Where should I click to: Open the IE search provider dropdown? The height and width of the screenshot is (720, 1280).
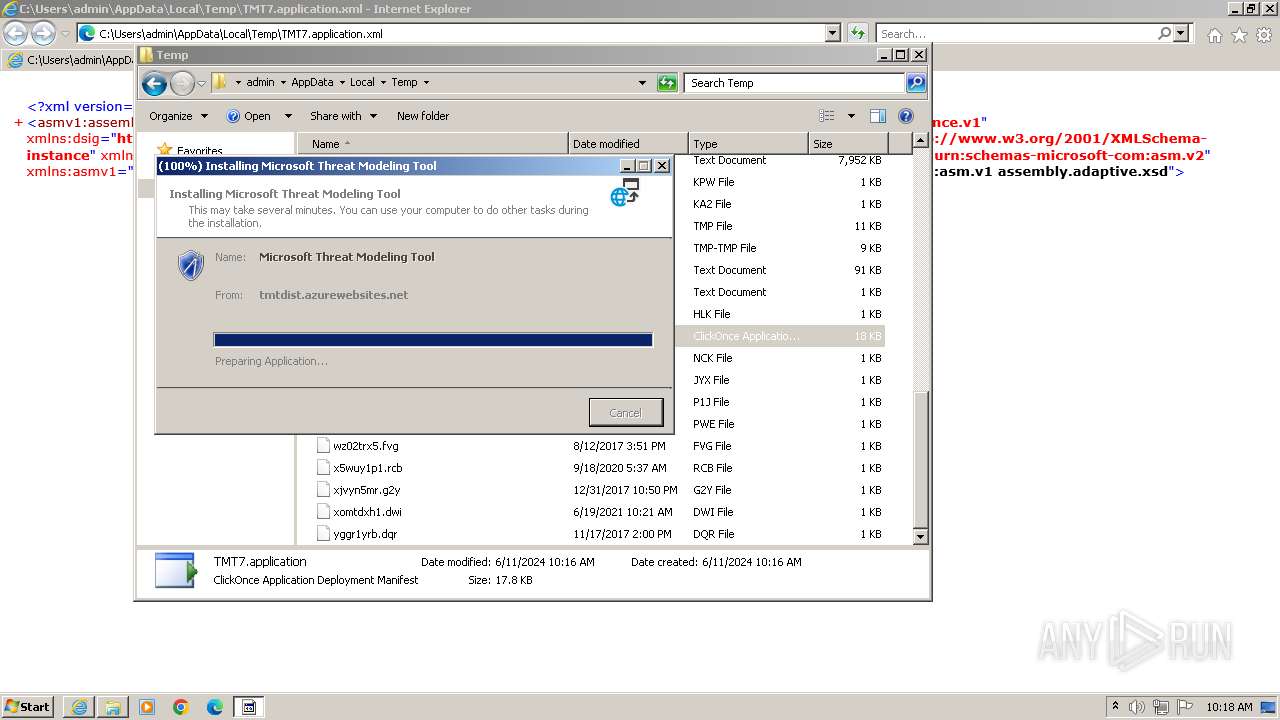pyautogui.click(x=1181, y=33)
